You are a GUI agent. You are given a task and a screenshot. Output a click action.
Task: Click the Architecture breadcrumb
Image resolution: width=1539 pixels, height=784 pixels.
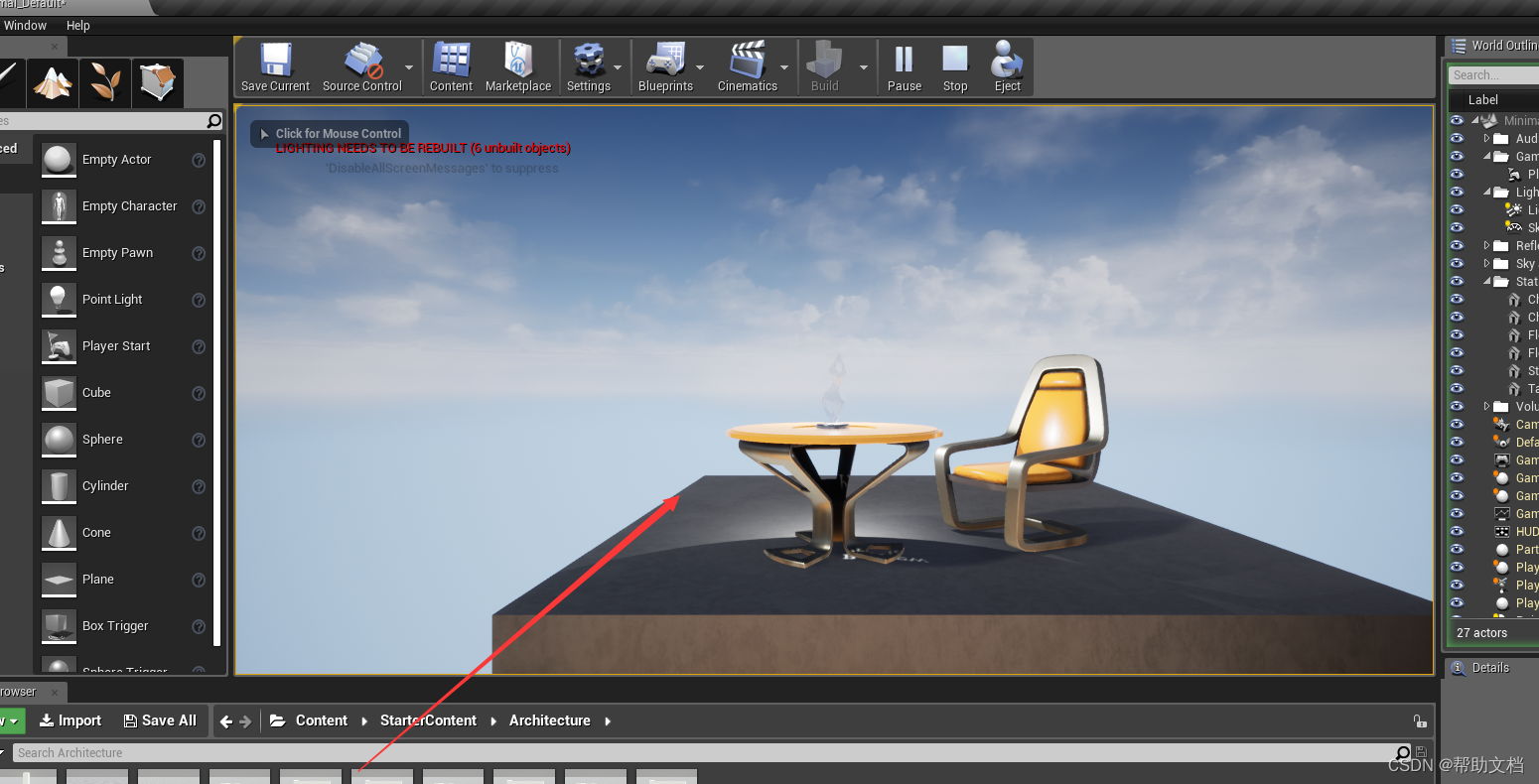pyautogui.click(x=549, y=721)
